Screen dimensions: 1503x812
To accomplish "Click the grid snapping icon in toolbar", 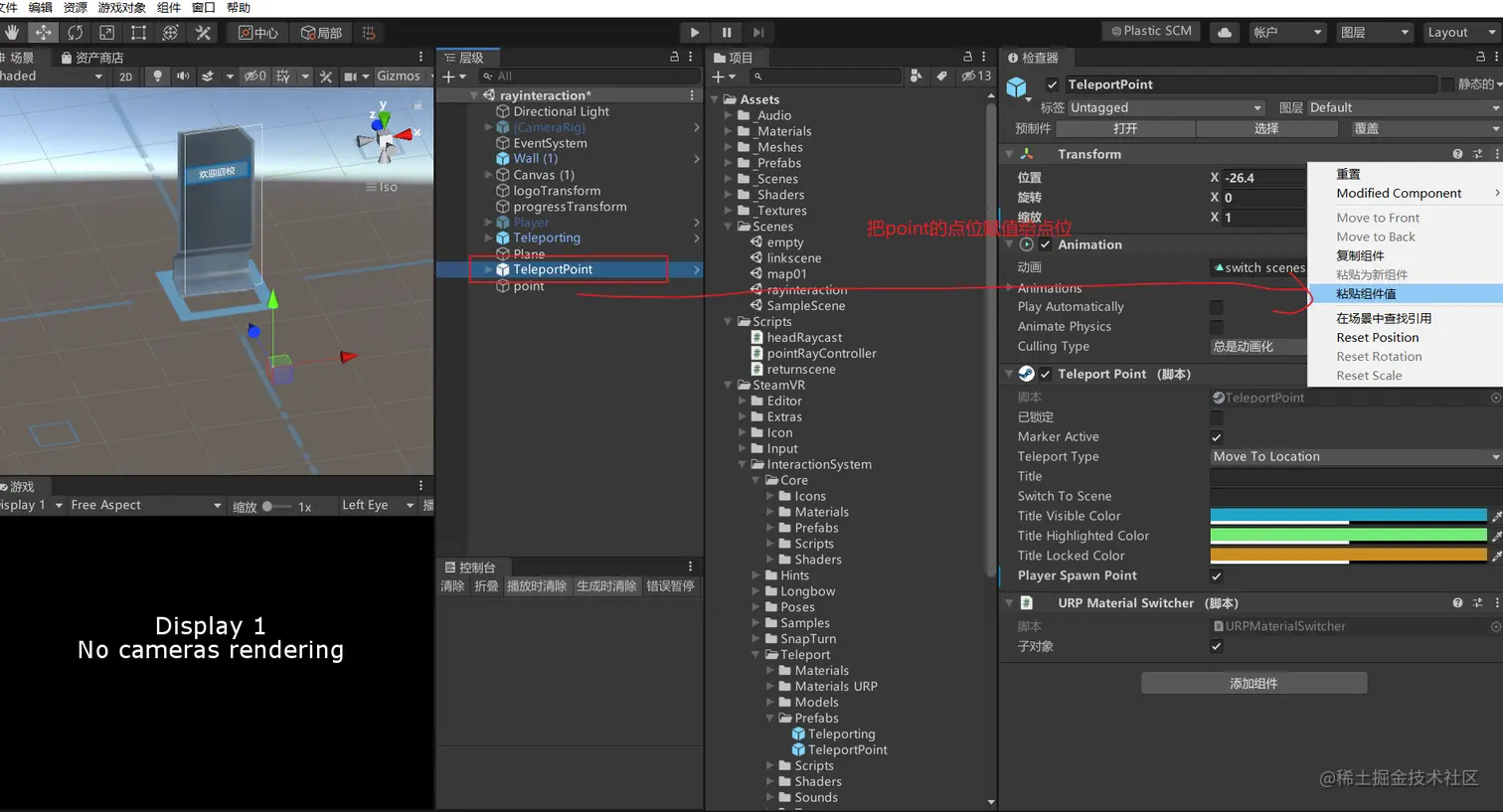I will coord(369,33).
